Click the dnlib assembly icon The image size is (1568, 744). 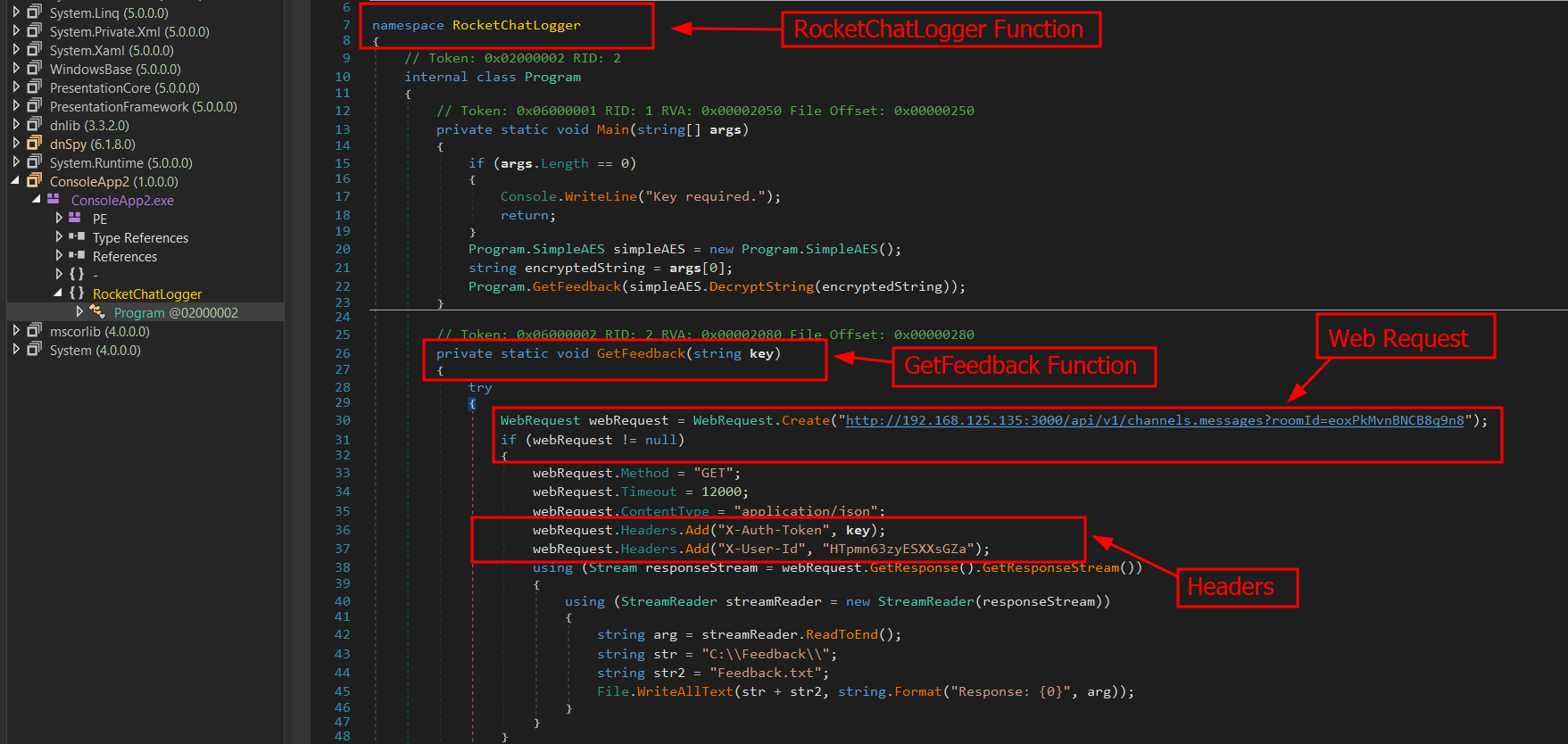[34, 124]
